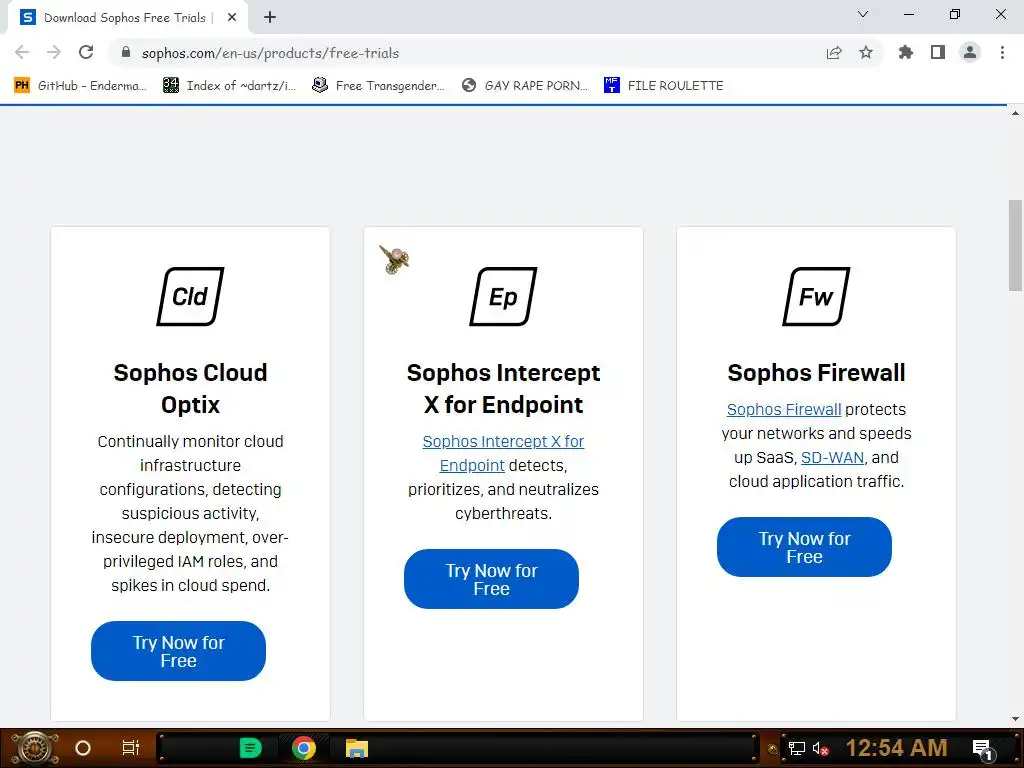Screen dimensions: 1024x768
Task: Click the address bar URL
Action: click(270, 53)
